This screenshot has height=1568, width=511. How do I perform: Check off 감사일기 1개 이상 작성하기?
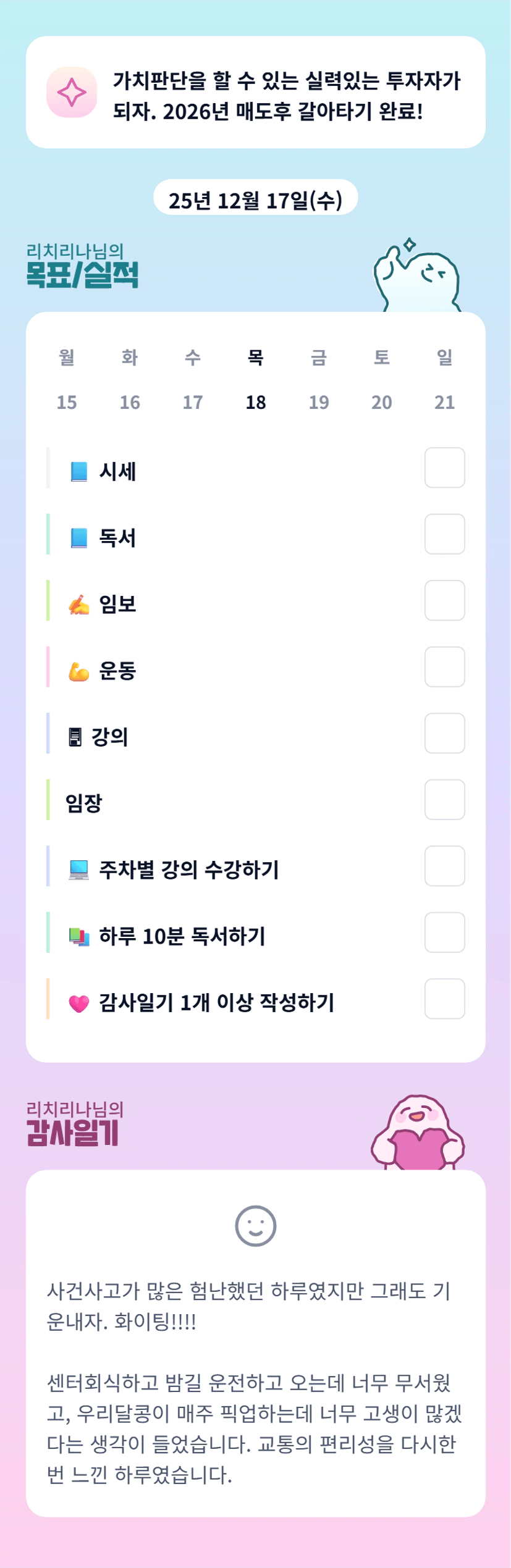[444, 999]
